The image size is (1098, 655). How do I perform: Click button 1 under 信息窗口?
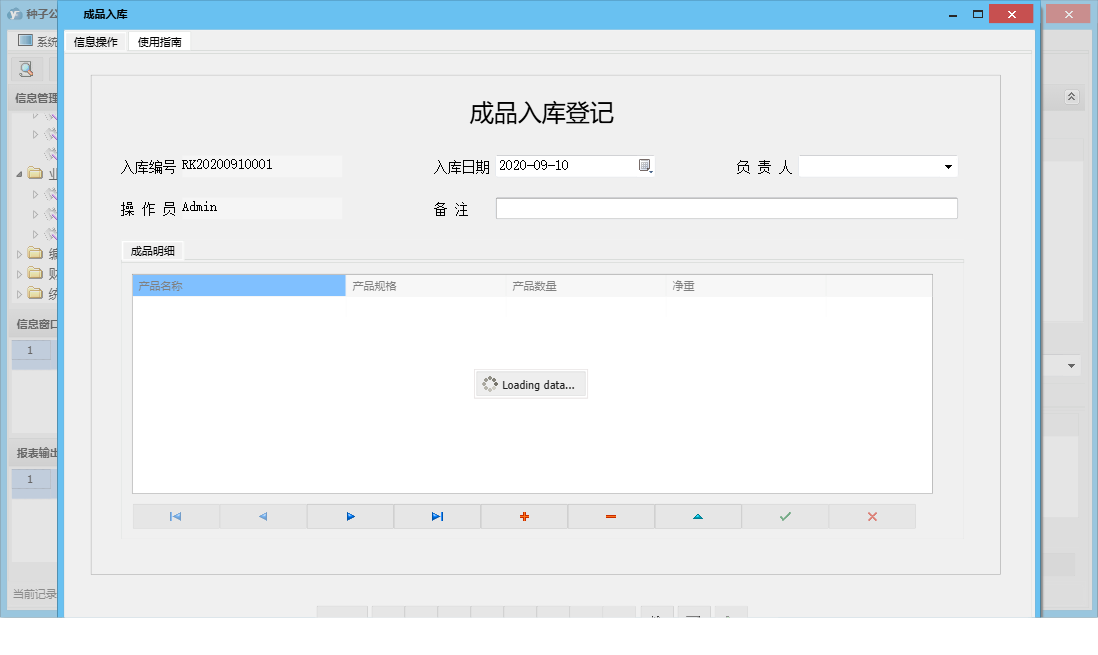(x=32, y=351)
